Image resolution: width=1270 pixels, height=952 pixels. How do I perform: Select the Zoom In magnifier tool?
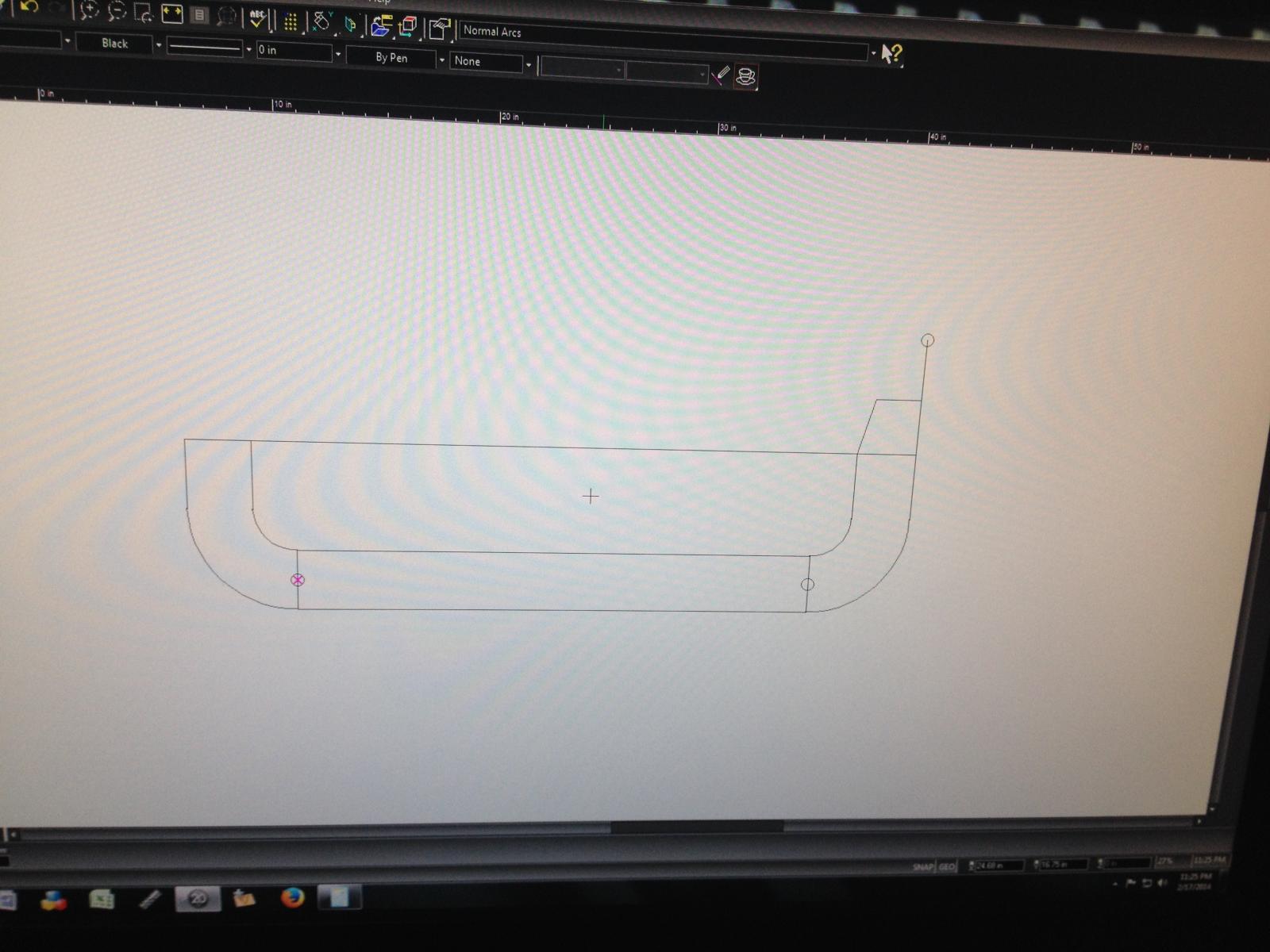[89, 10]
